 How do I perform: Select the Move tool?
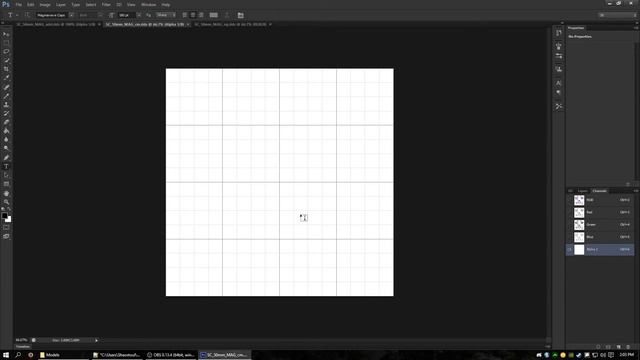coord(6,34)
